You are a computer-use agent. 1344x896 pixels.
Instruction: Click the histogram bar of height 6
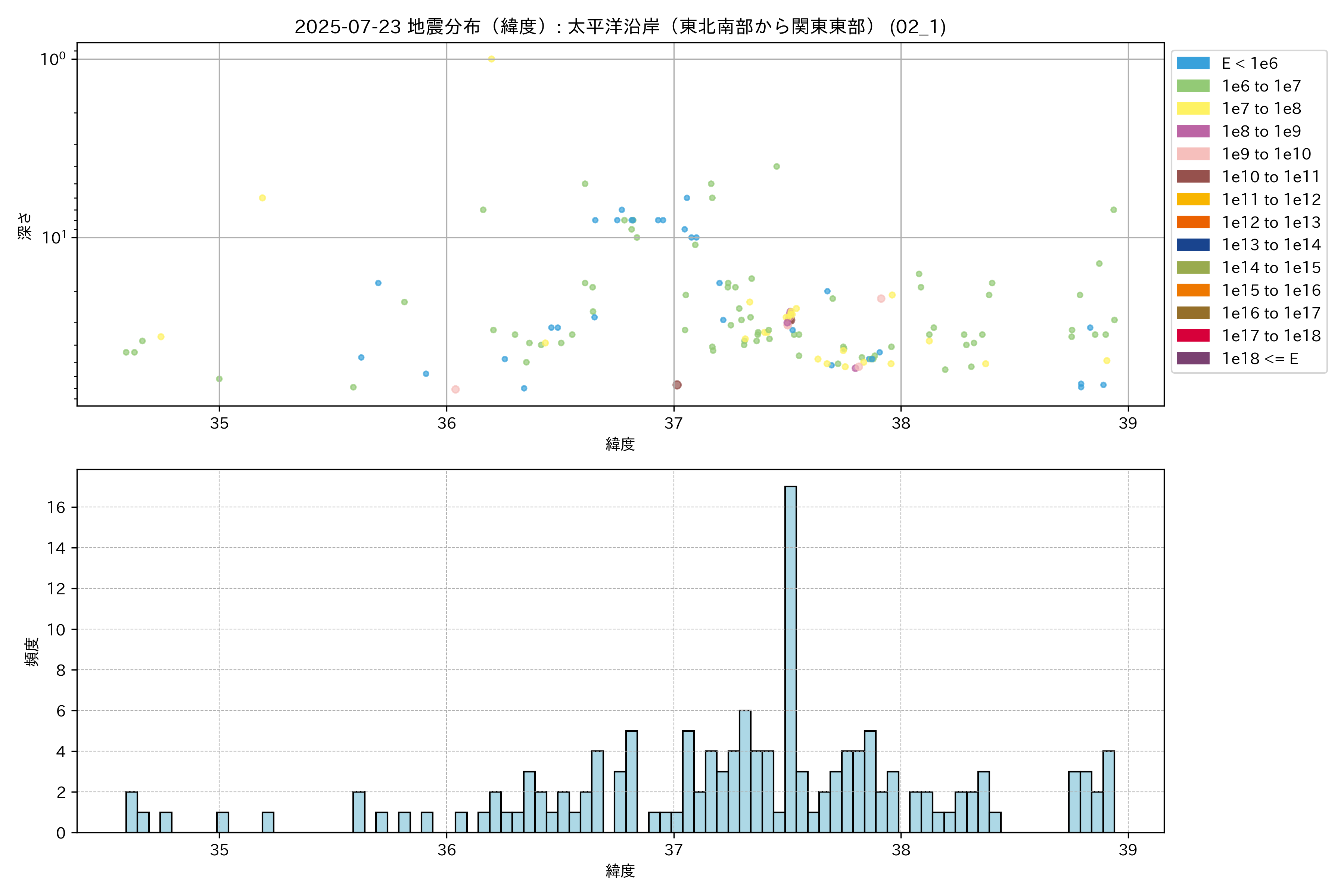coord(744,771)
